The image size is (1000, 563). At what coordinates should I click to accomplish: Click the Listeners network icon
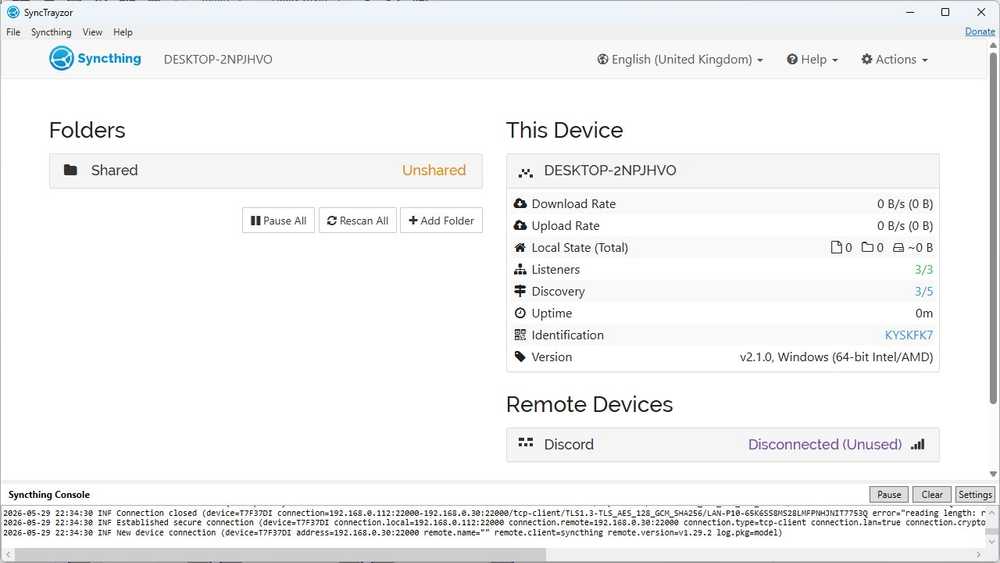(x=520, y=269)
